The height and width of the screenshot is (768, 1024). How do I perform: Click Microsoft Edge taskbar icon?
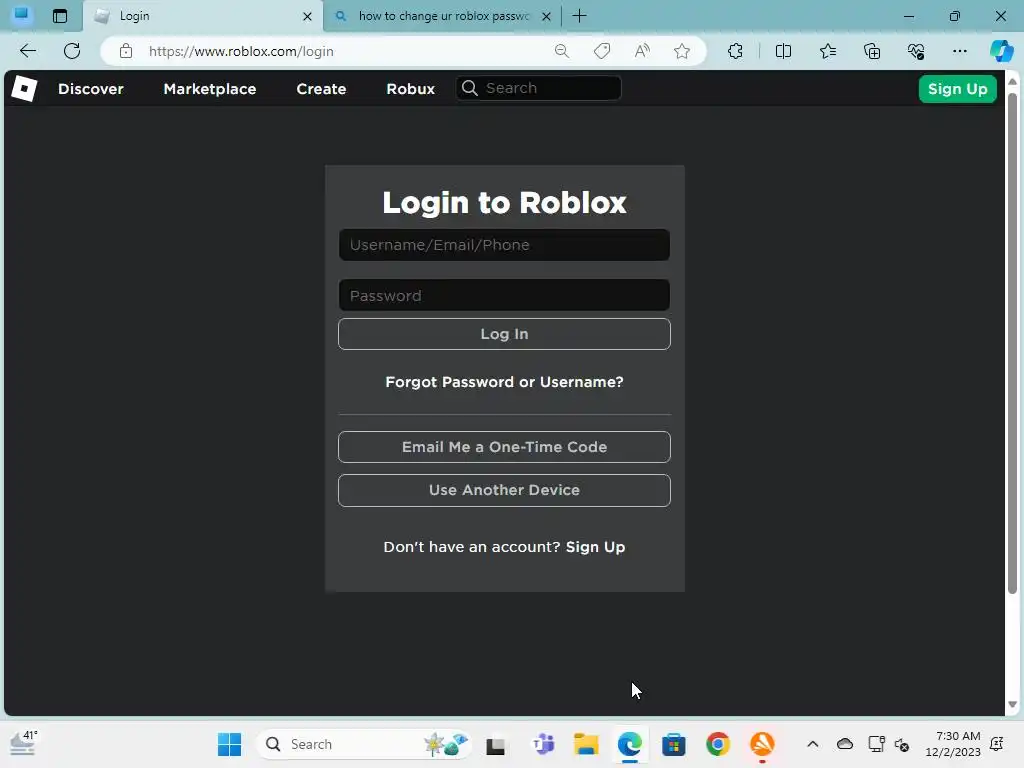tap(630, 744)
